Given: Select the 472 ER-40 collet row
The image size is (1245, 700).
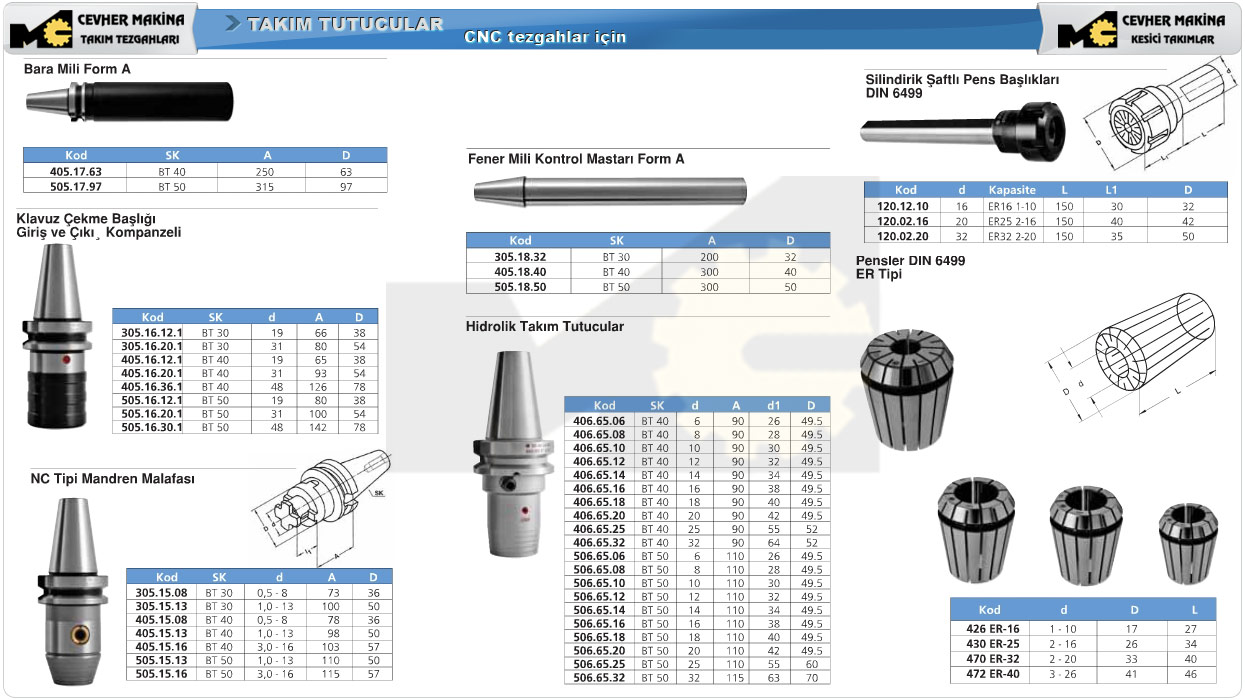Looking at the screenshot, I should click(x=1082, y=675).
